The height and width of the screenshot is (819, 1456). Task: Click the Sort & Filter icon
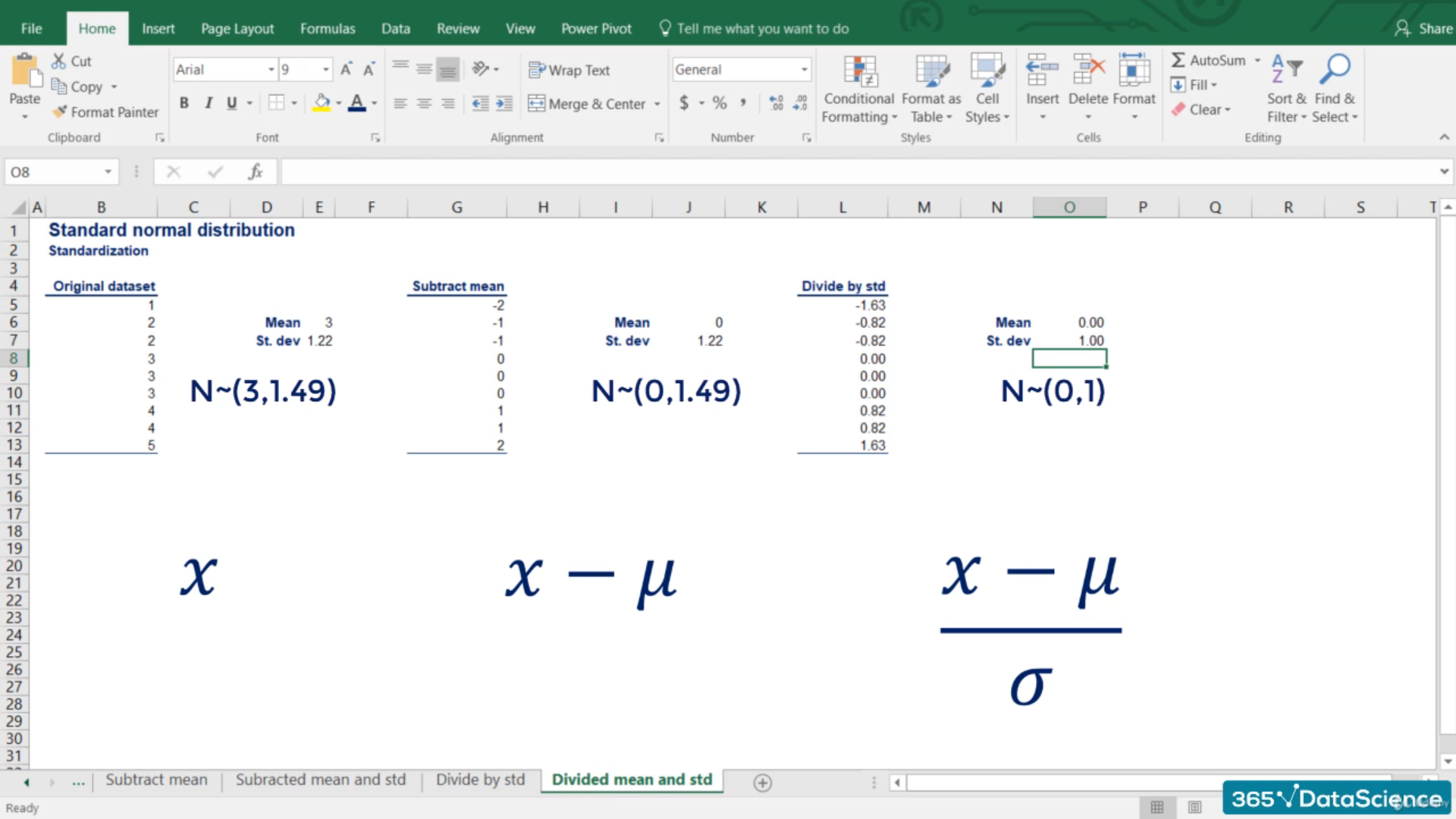pos(1286,70)
